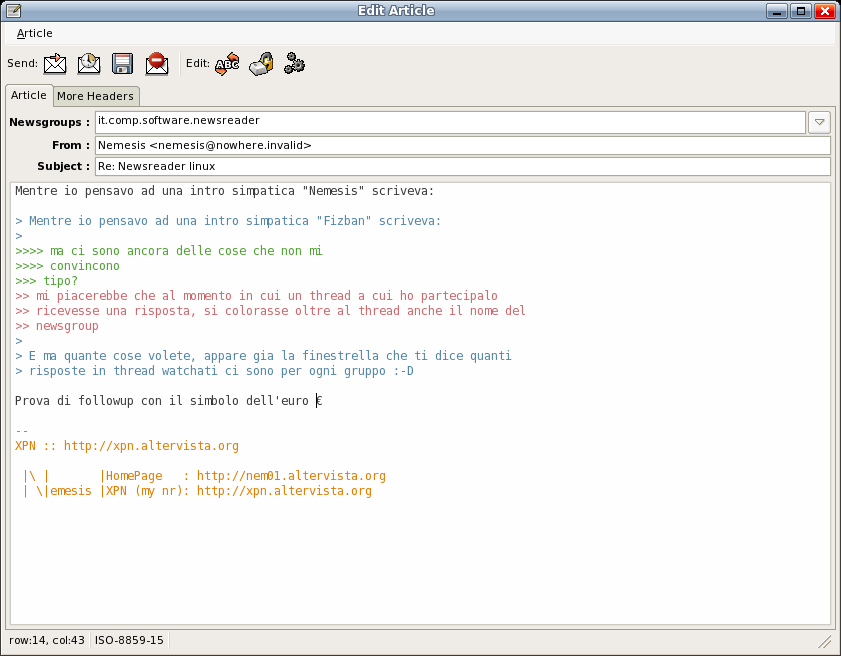Screen dimensions: 841x656
Task: Close the Edit Article window
Action: click(825, 11)
